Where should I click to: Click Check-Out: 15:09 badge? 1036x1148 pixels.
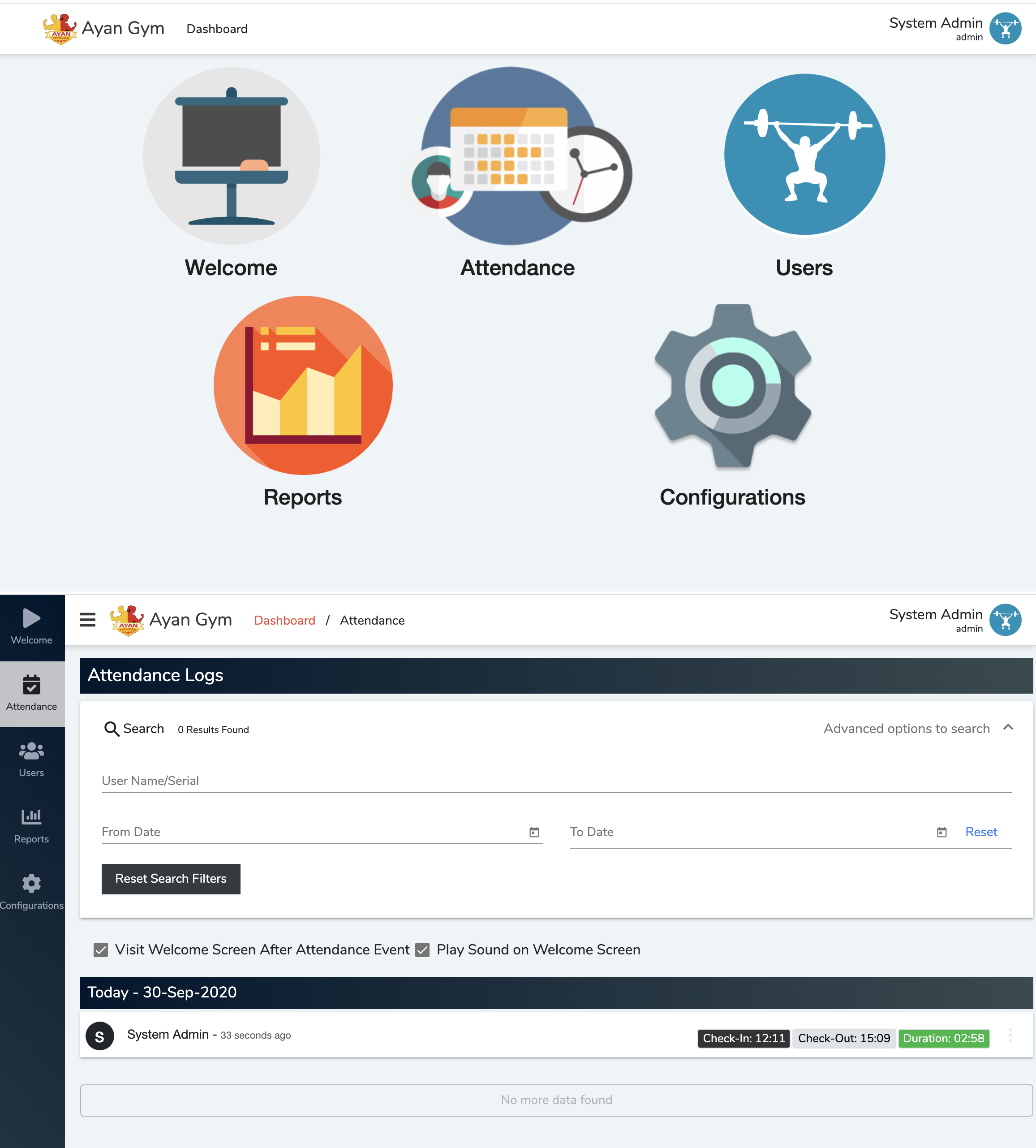click(x=843, y=1038)
